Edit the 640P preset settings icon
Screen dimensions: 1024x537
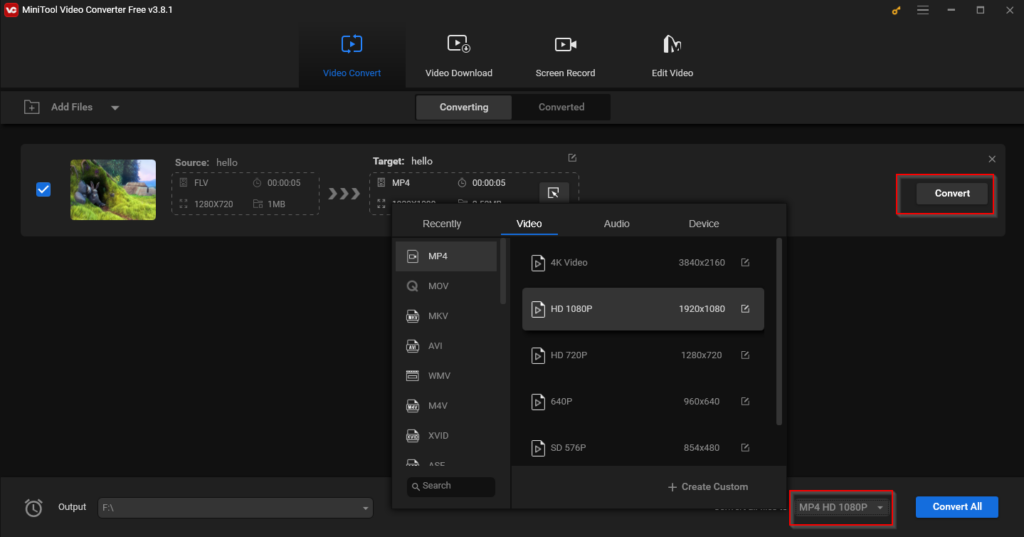[x=745, y=402]
